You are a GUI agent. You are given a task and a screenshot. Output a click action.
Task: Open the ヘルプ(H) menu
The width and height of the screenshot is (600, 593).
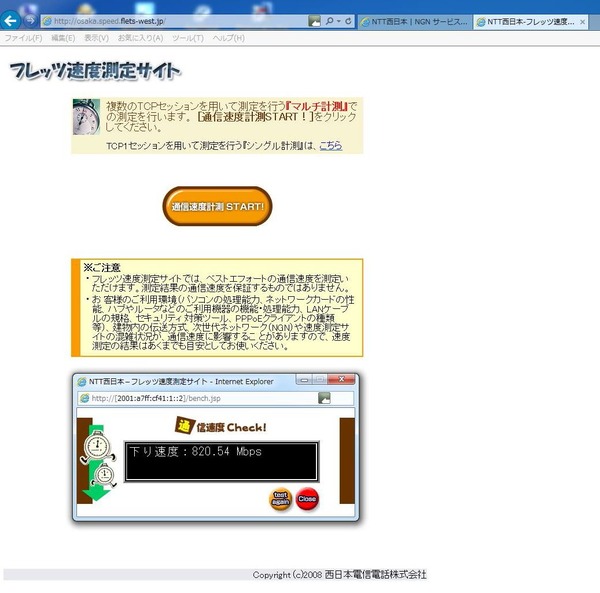click(x=228, y=38)
